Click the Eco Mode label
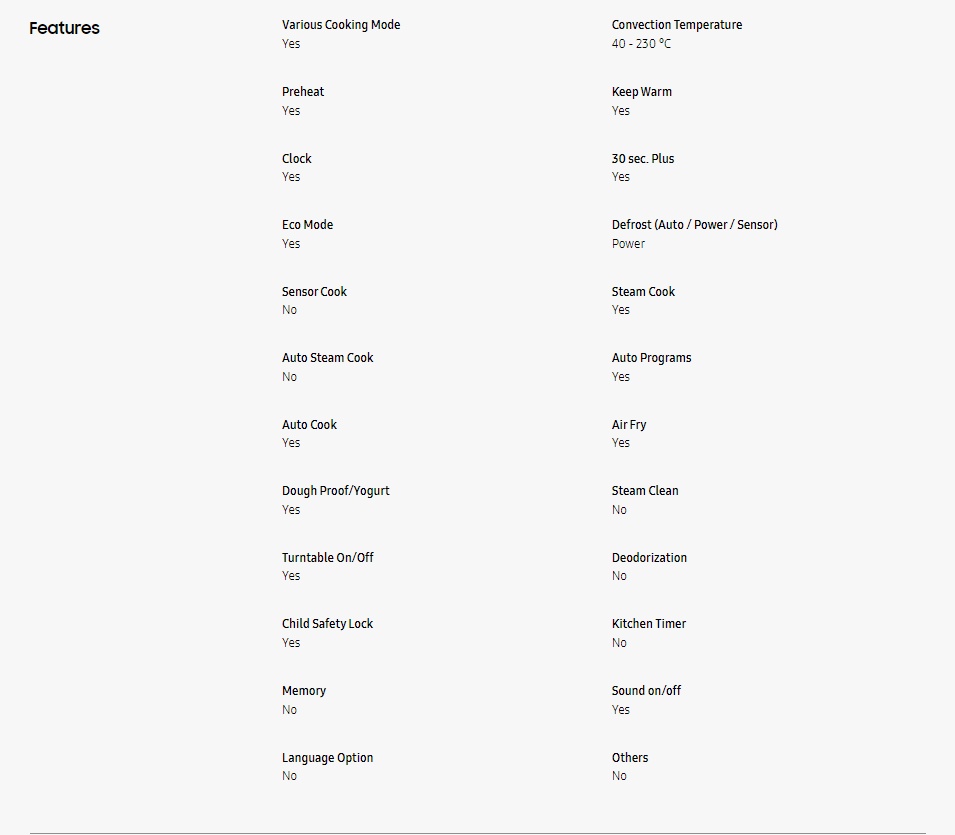This screenshot has height=835, width=955. (x=308, y=225)
